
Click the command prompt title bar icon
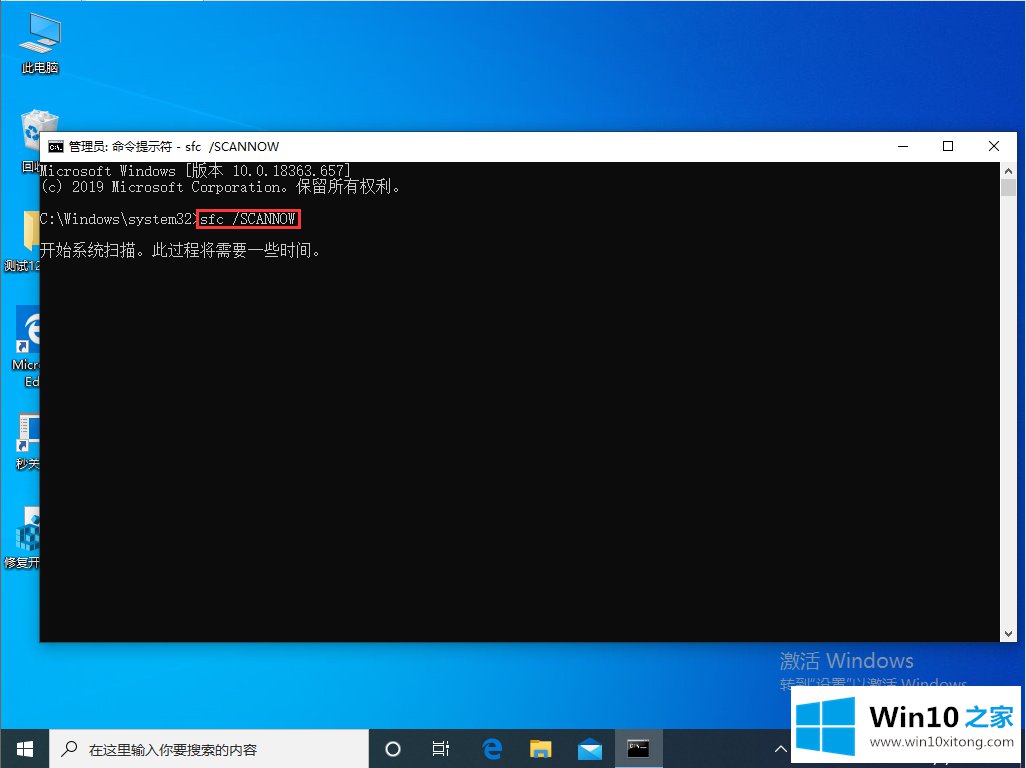point(56,147)
